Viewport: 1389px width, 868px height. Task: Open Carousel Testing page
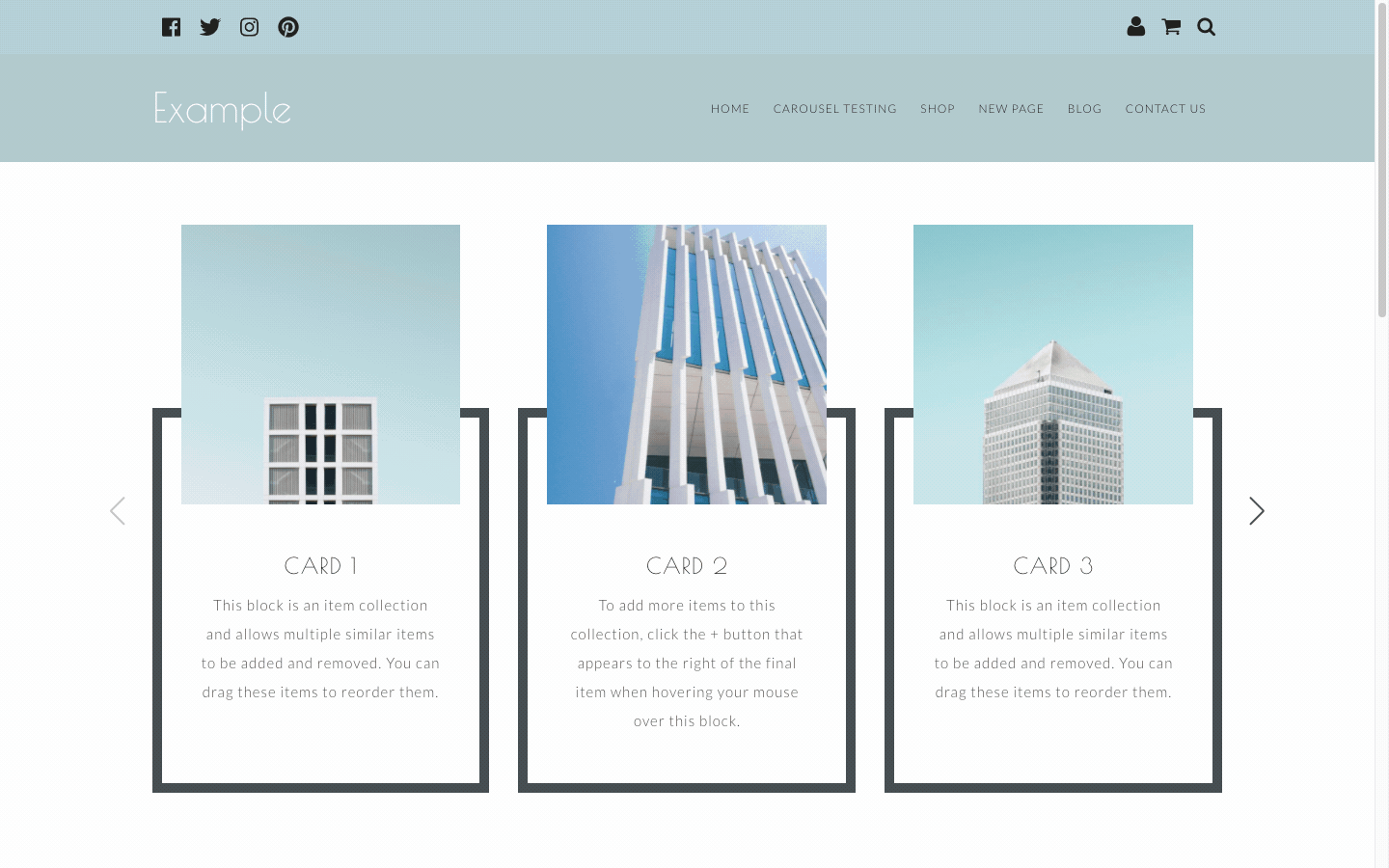(x=835, y=109)
